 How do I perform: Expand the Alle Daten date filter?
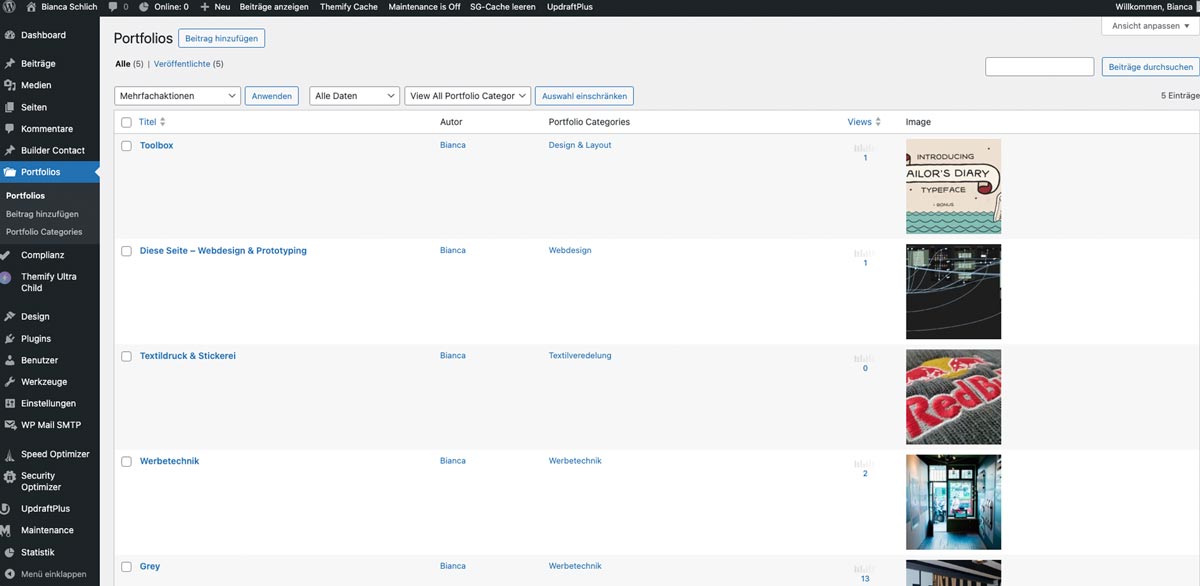point(354,96)
